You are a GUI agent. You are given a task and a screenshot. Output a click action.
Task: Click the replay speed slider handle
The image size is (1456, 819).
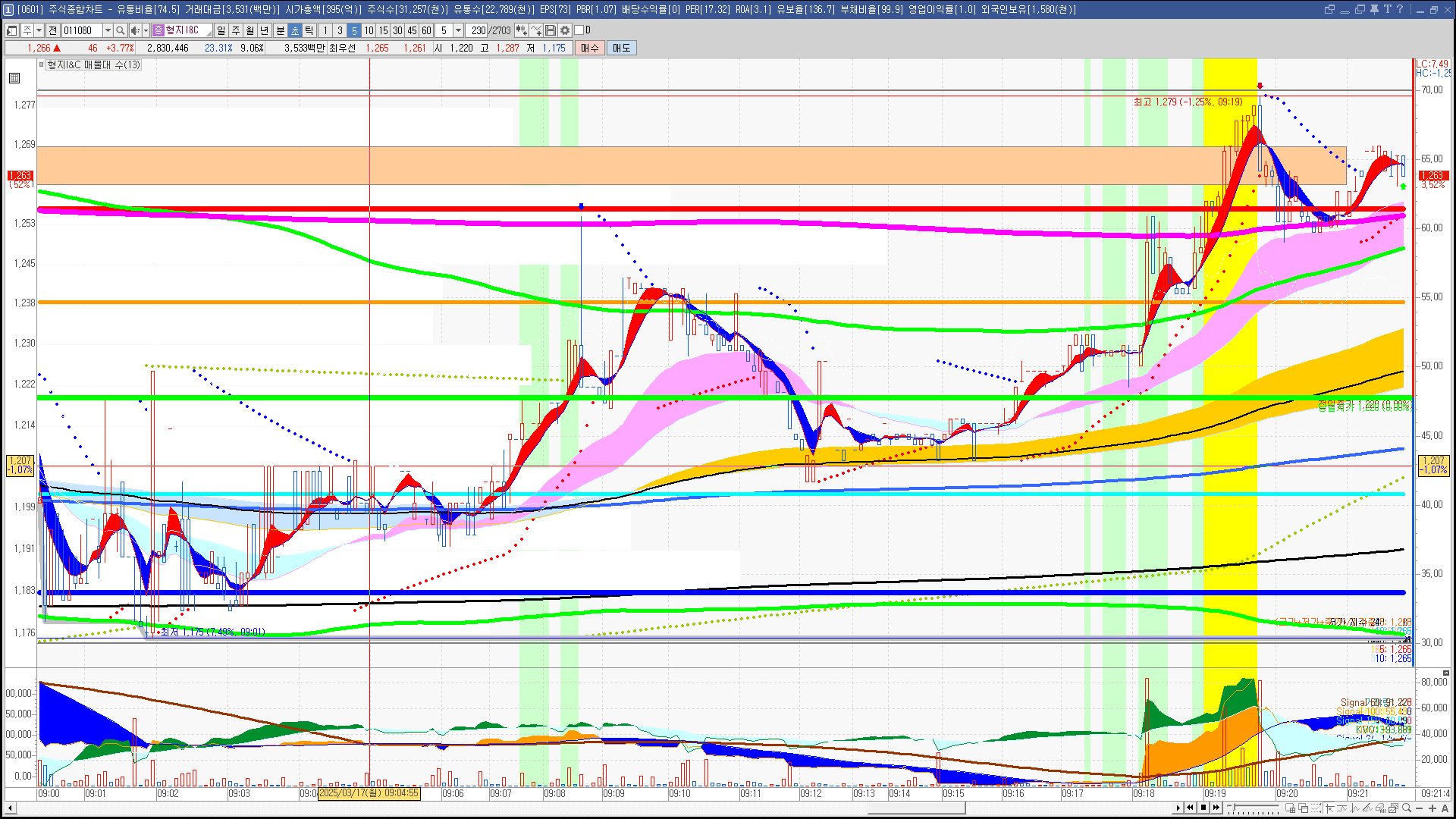click(x=1233, y=806)
